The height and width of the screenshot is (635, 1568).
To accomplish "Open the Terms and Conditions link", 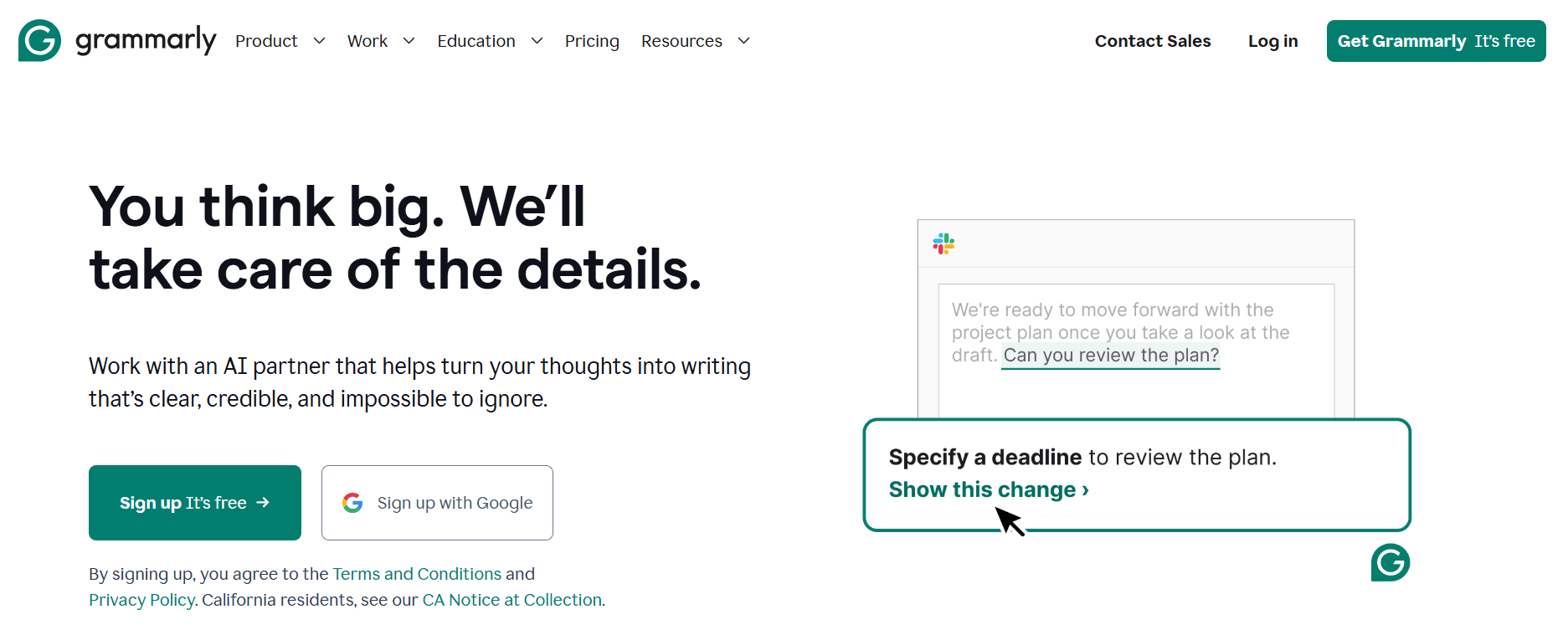I will click(416, 574).
